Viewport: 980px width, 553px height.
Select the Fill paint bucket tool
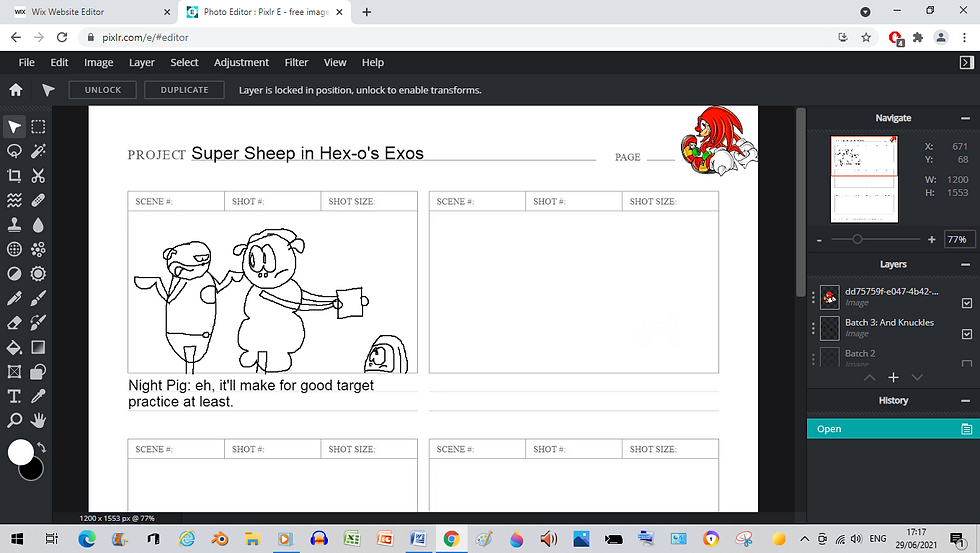tap(14, 347)
